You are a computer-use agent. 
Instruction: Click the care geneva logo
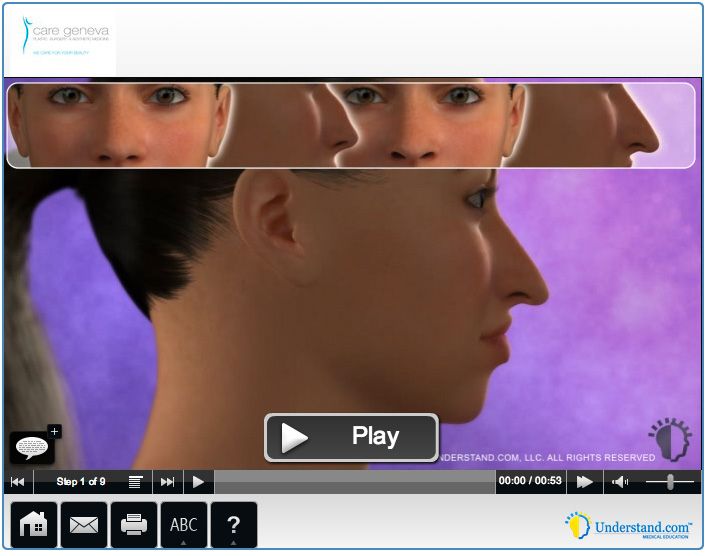63,37
